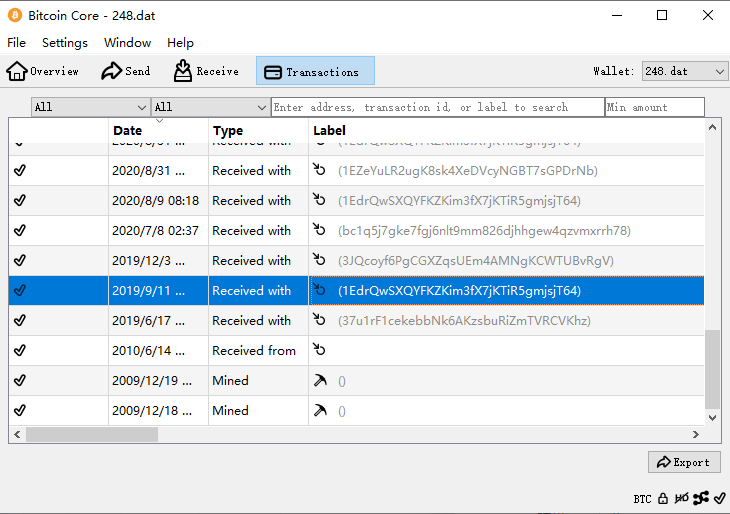
Task: Click the HD disabled status icon
Action: pyautogui.click(x=681, y=498)
